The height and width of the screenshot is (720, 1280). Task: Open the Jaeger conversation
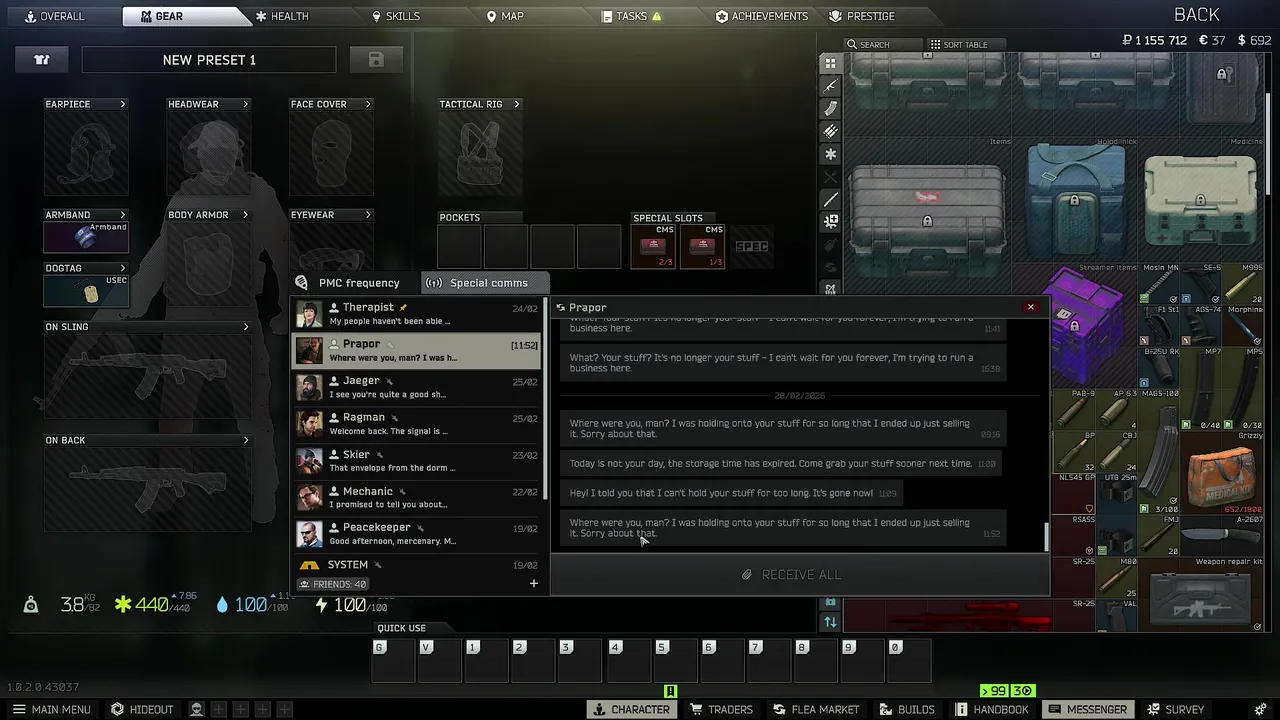pos(416,387)
